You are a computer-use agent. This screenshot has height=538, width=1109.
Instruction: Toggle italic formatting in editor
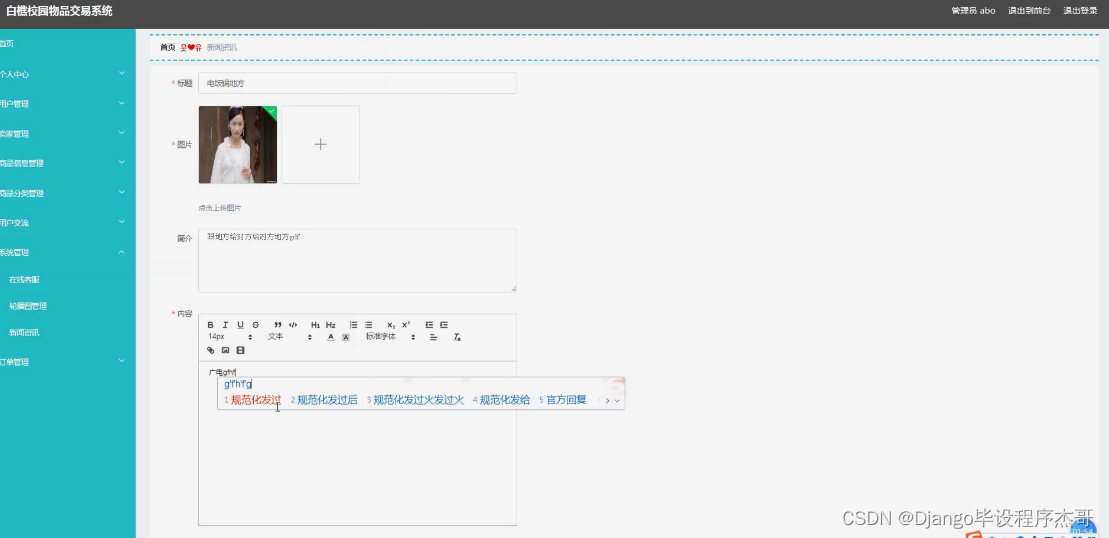click(x=226, y=325)
